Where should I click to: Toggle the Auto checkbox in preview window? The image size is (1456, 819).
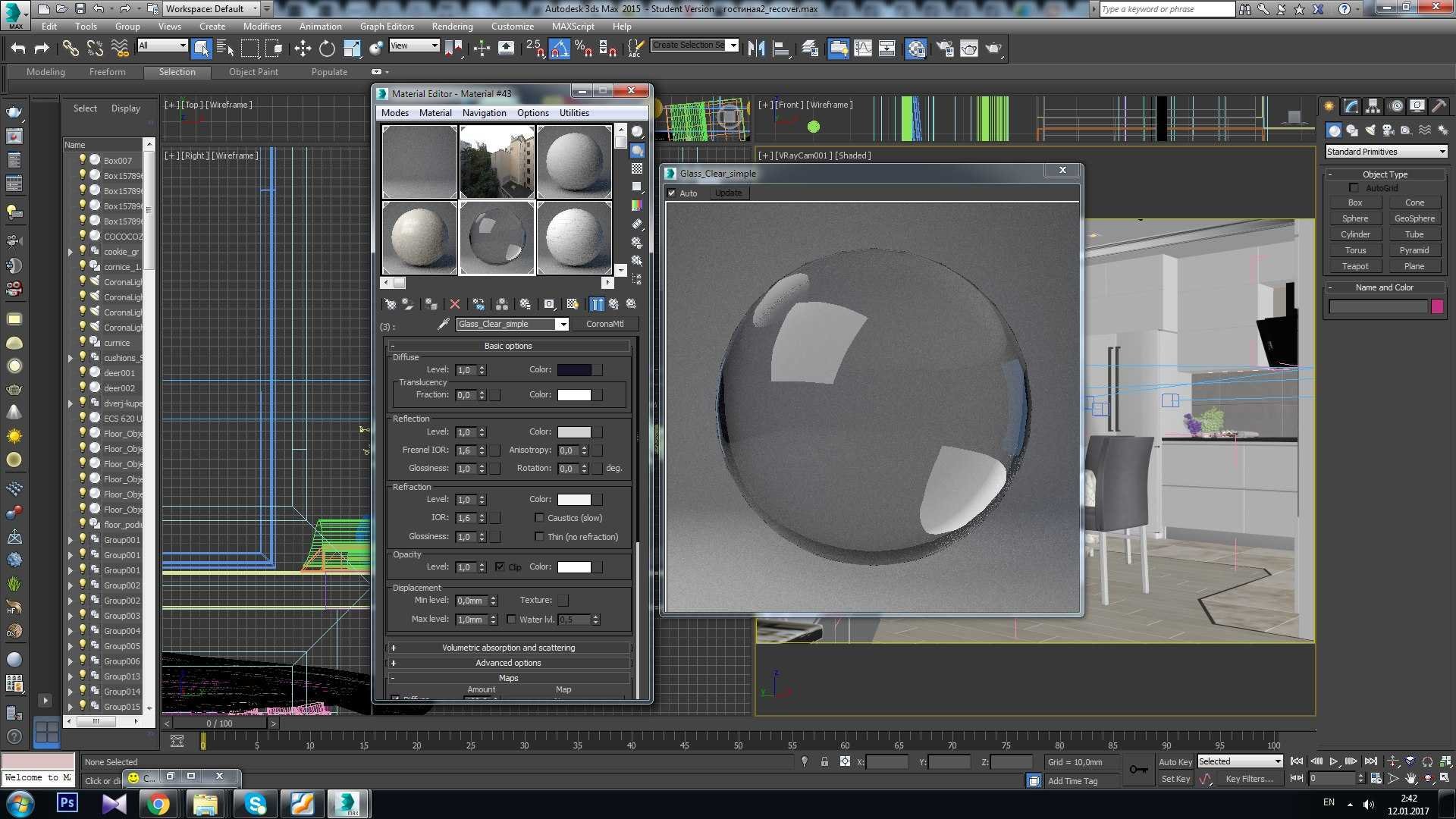point(672,193)
